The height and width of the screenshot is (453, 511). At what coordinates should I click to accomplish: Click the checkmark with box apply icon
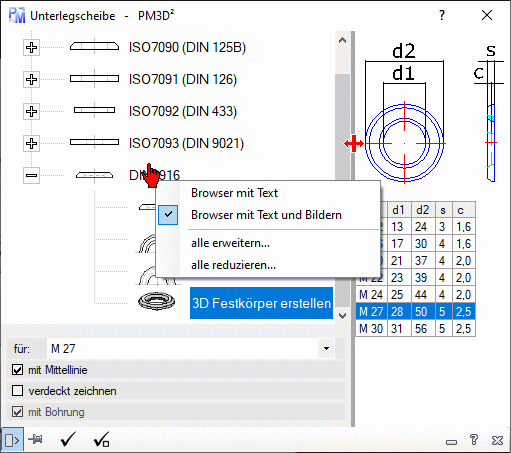click(101, 440)
